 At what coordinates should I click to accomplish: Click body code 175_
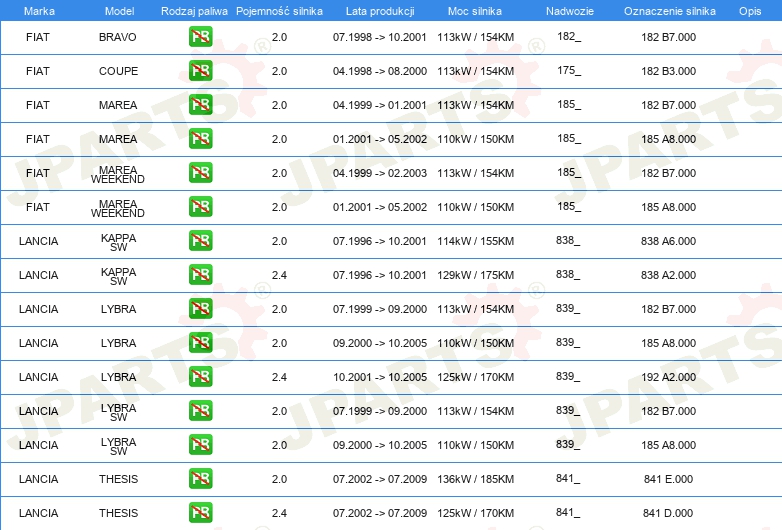[569, 70]
